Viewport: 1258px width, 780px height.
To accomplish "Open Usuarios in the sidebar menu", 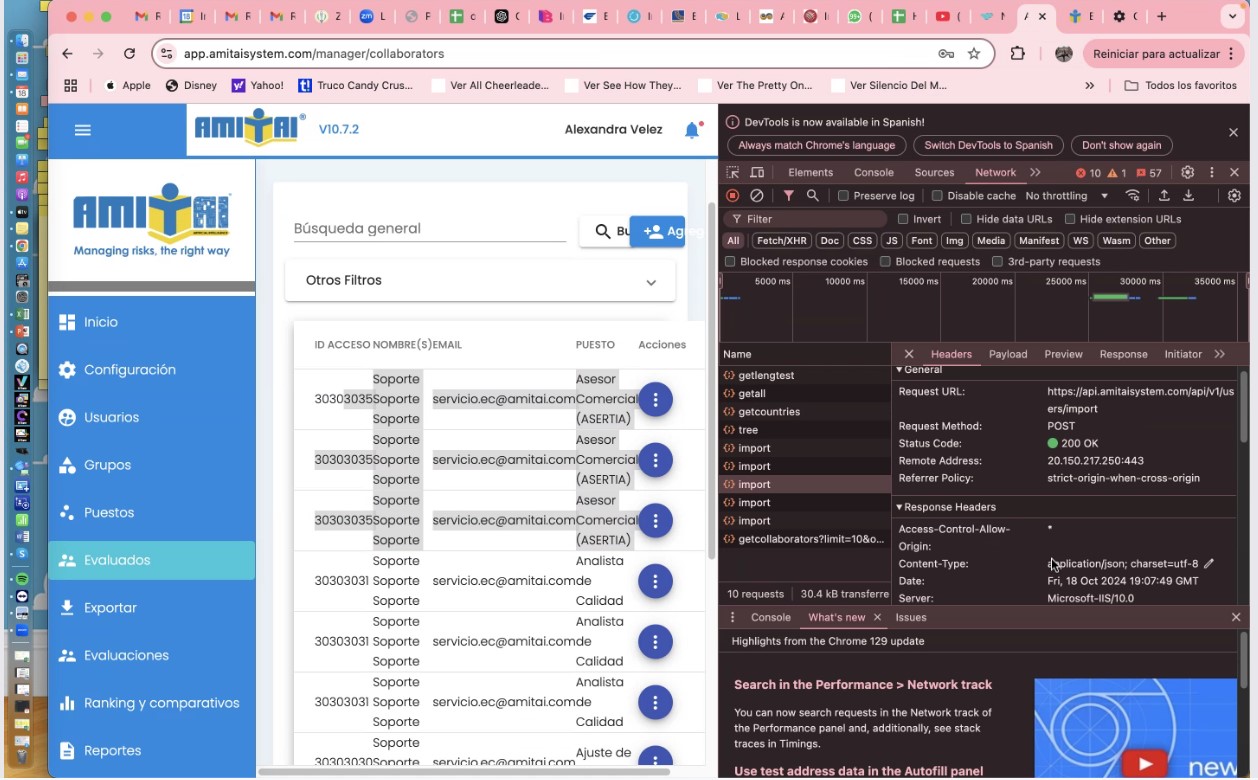I will [111, 417].
